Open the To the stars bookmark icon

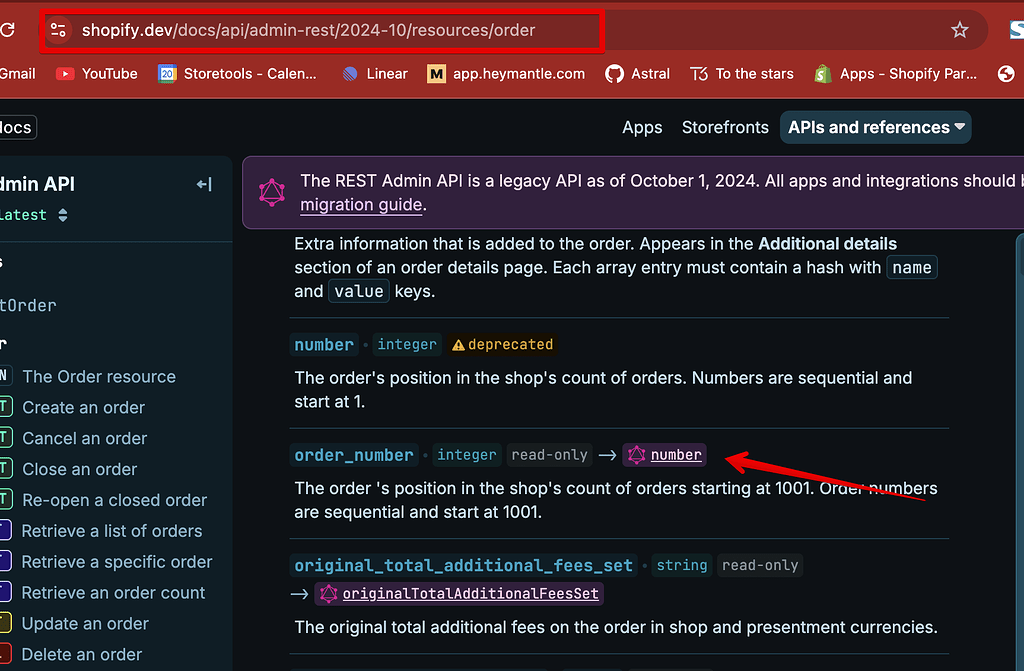coord(699,74)
